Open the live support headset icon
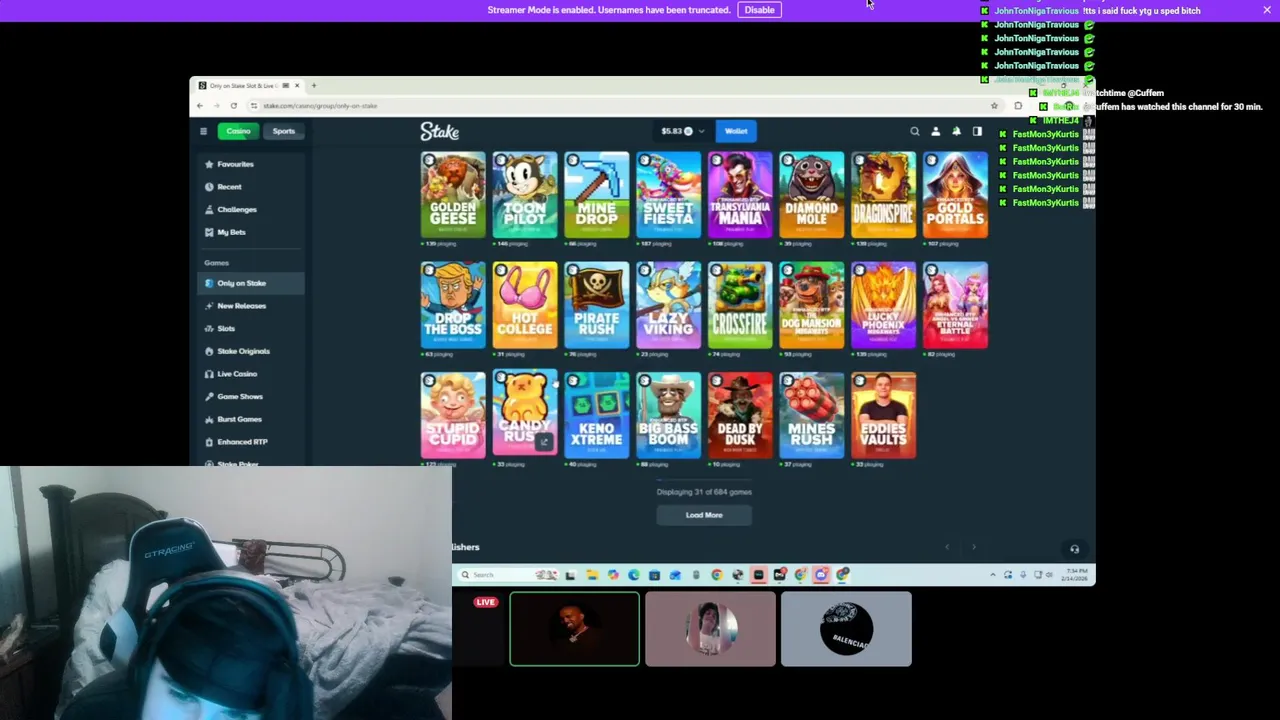This screenshot has width=1280, height=720. (1074, 549)
